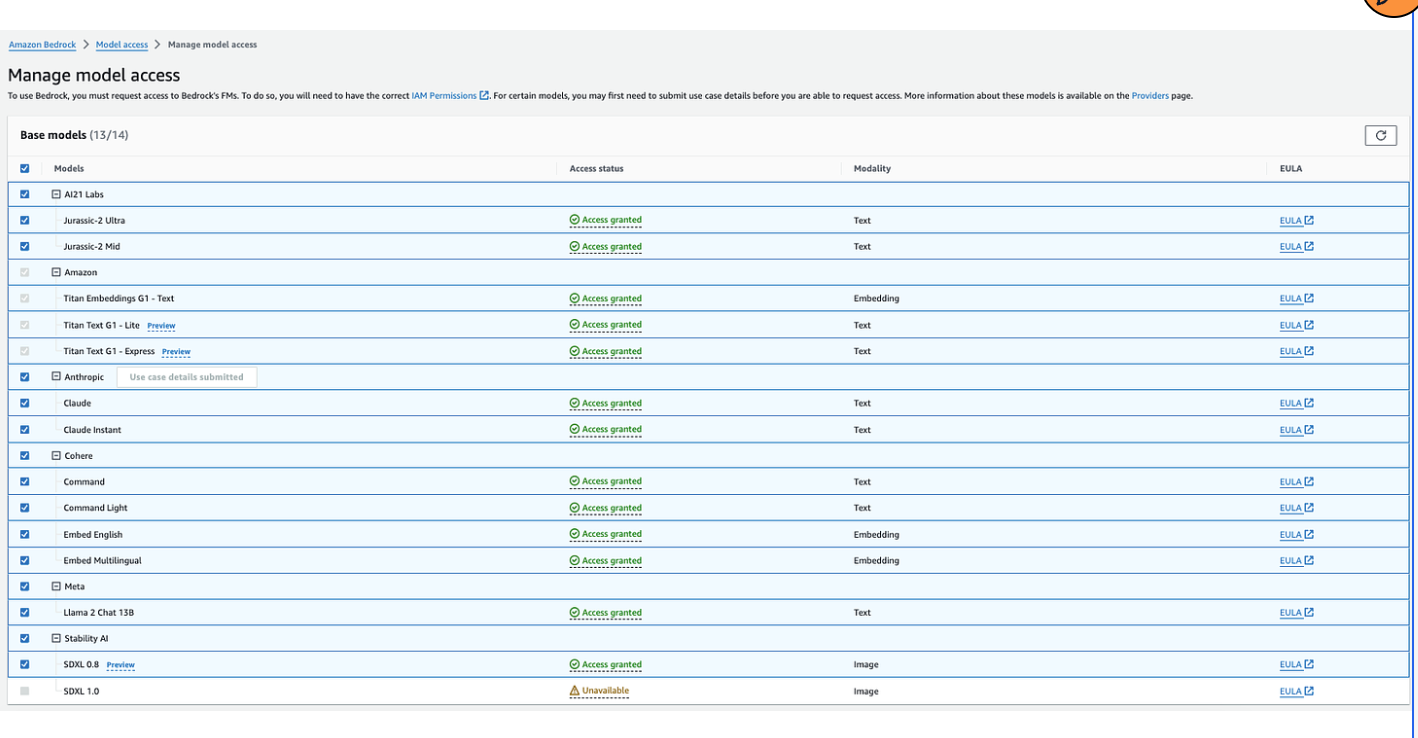The width and height of the screenshot is (1418, 738).
Task: Collapse the Anthropic group
Action: tap(56, 377)
